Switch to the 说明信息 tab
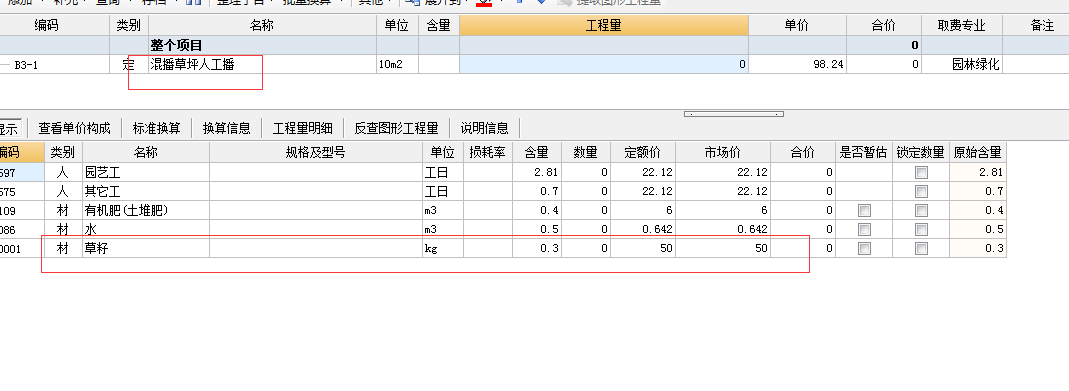1069x391 pixels. coord(484,128)
